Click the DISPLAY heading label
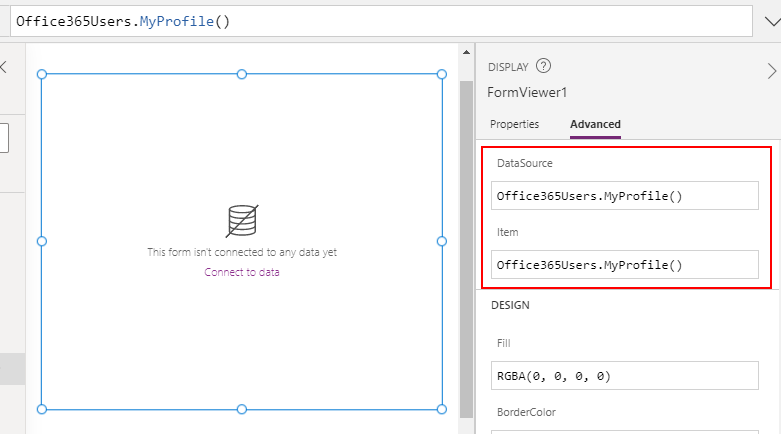The width and height of the screenshot is (781, 434). [508, 67]
